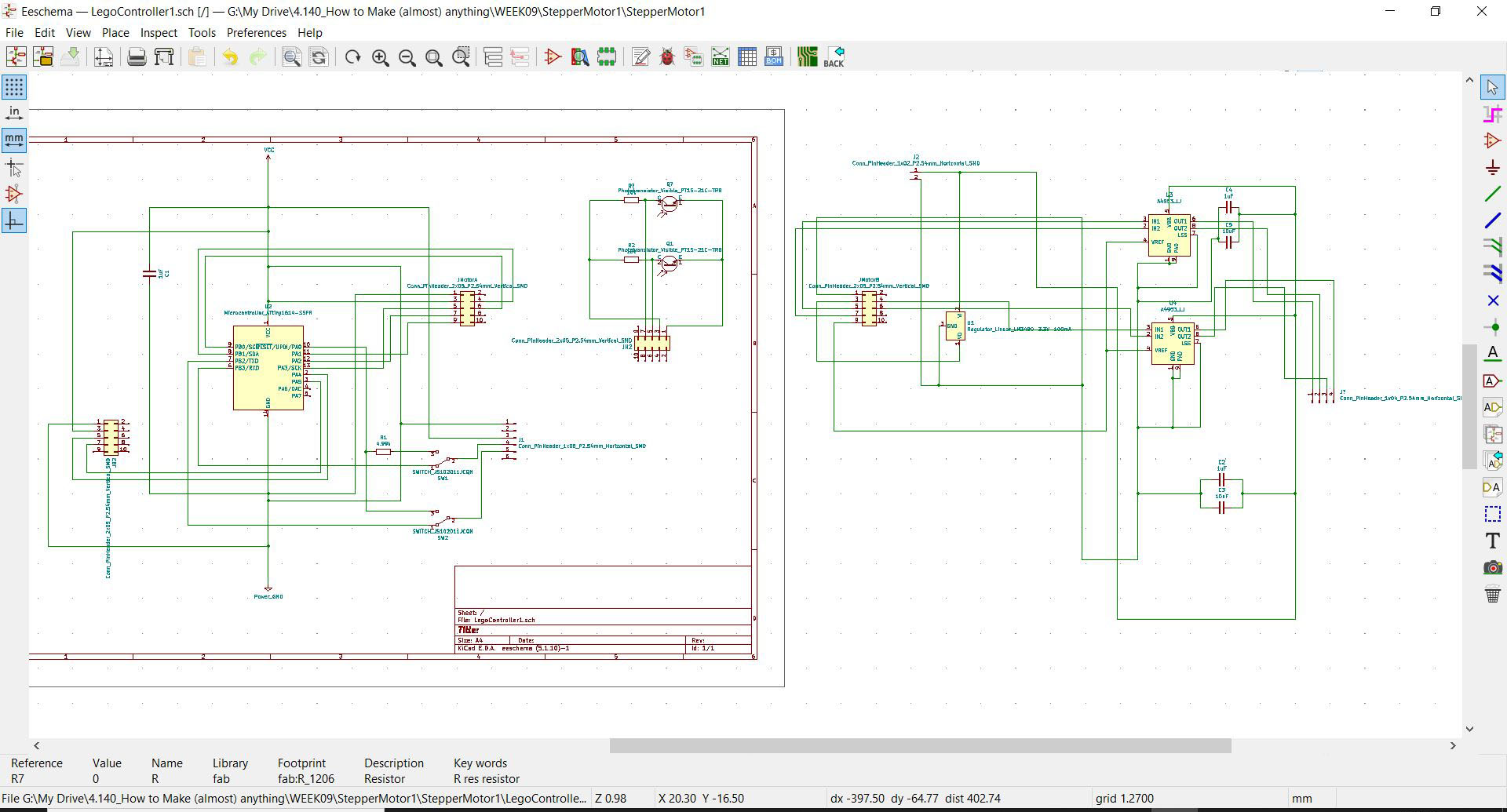Toggle the cursor shape

coord(14,167)
